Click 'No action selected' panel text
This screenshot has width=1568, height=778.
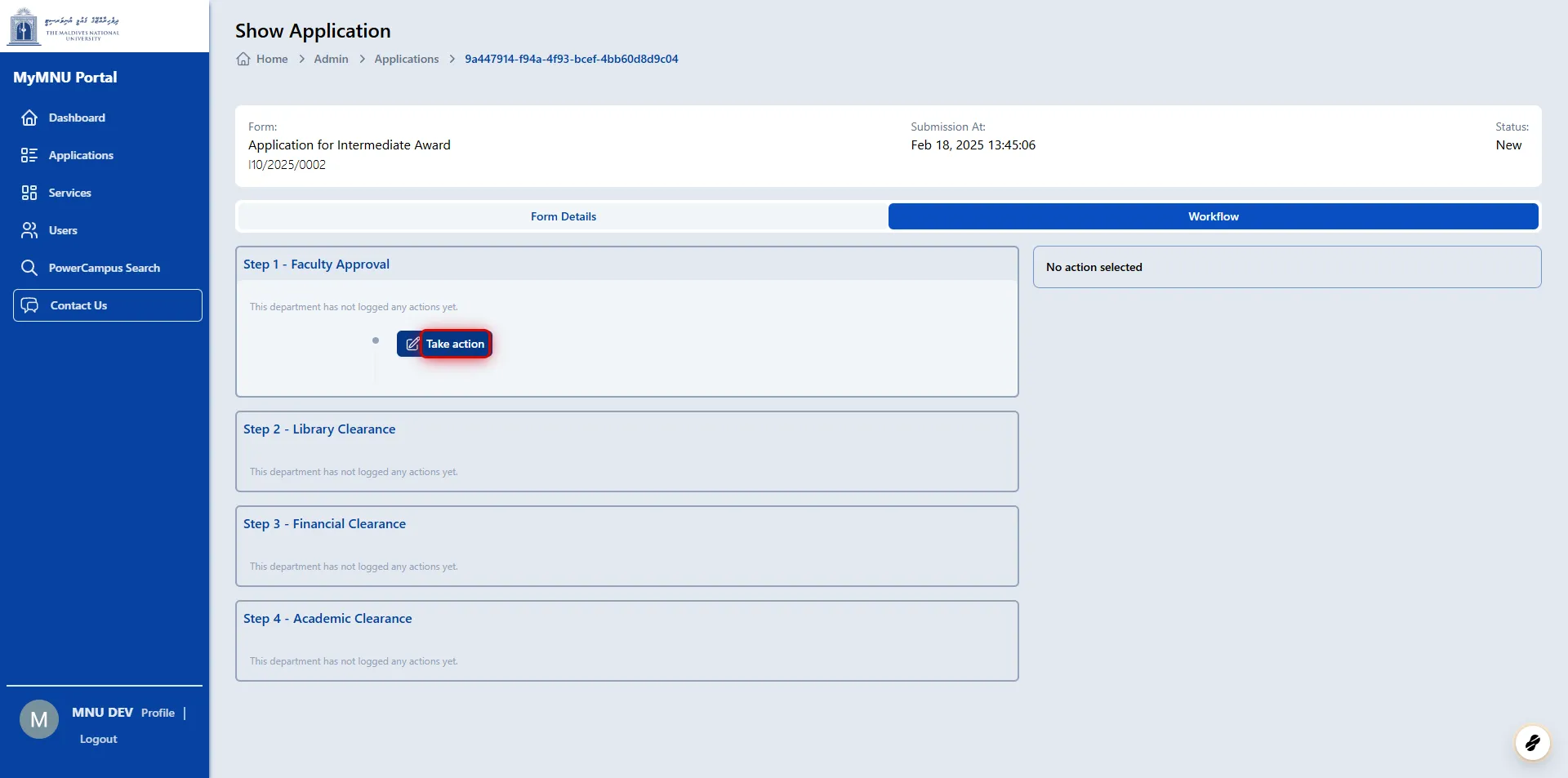[x=1094, y=267]
